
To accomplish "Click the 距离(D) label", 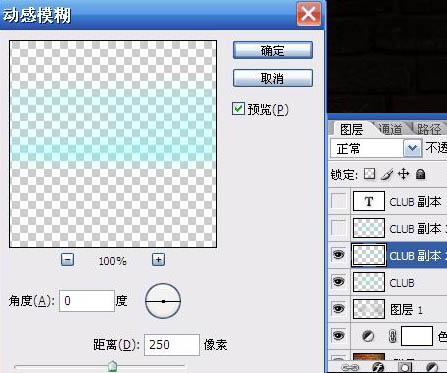I will pos(116,345).
